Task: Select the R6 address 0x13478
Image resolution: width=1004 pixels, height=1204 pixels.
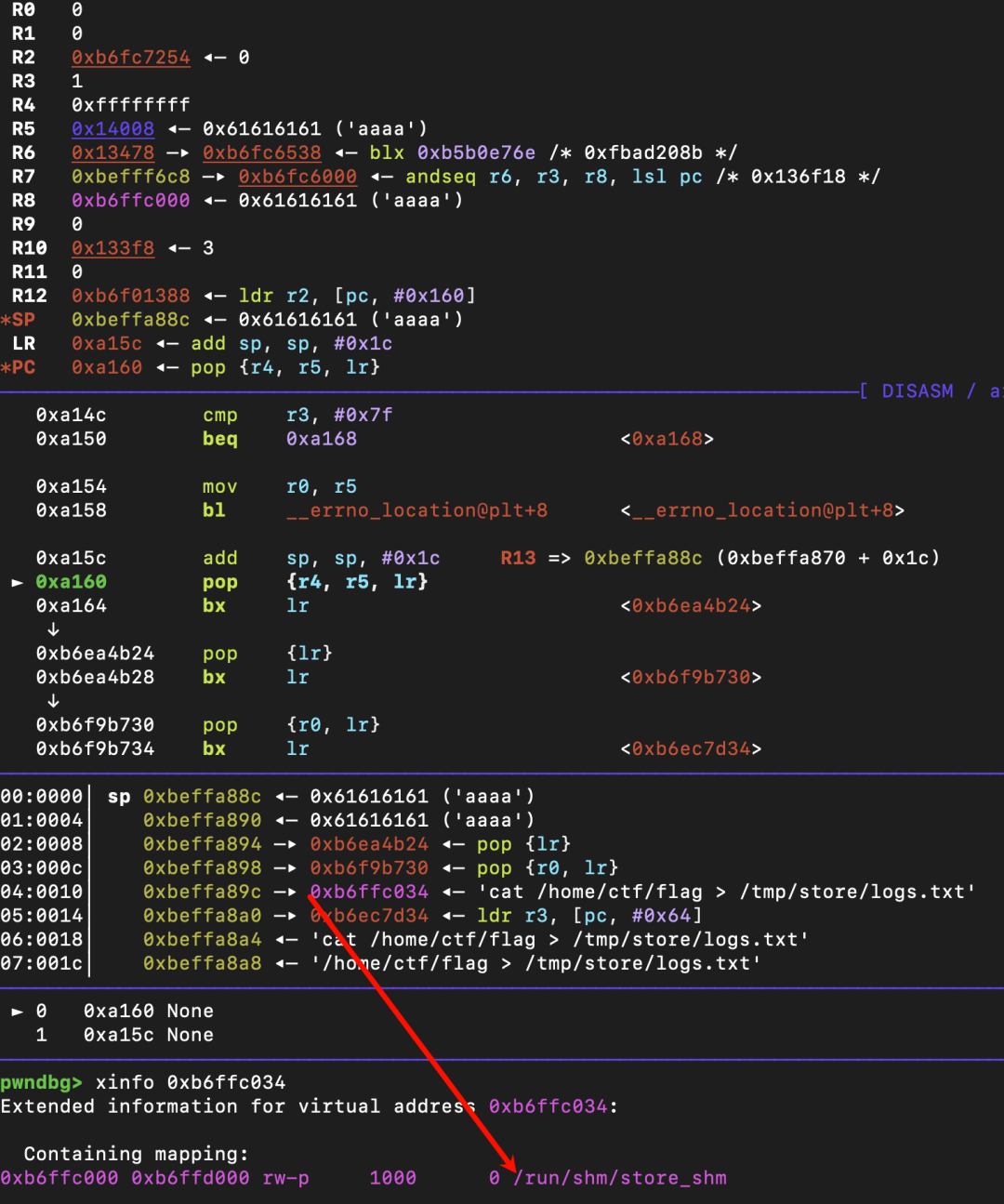Action: pos(112,152)
